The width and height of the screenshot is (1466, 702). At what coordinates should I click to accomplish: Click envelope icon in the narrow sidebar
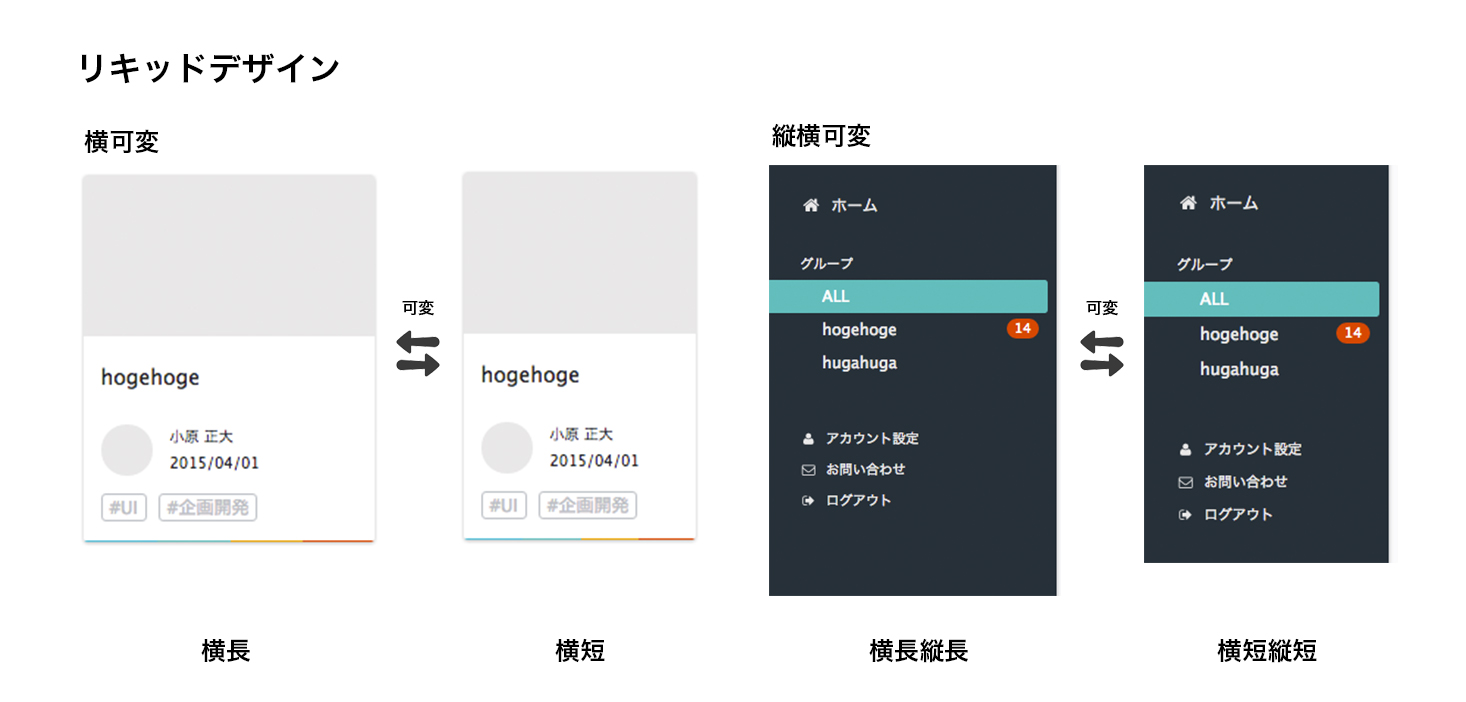tap(1186, 482)
